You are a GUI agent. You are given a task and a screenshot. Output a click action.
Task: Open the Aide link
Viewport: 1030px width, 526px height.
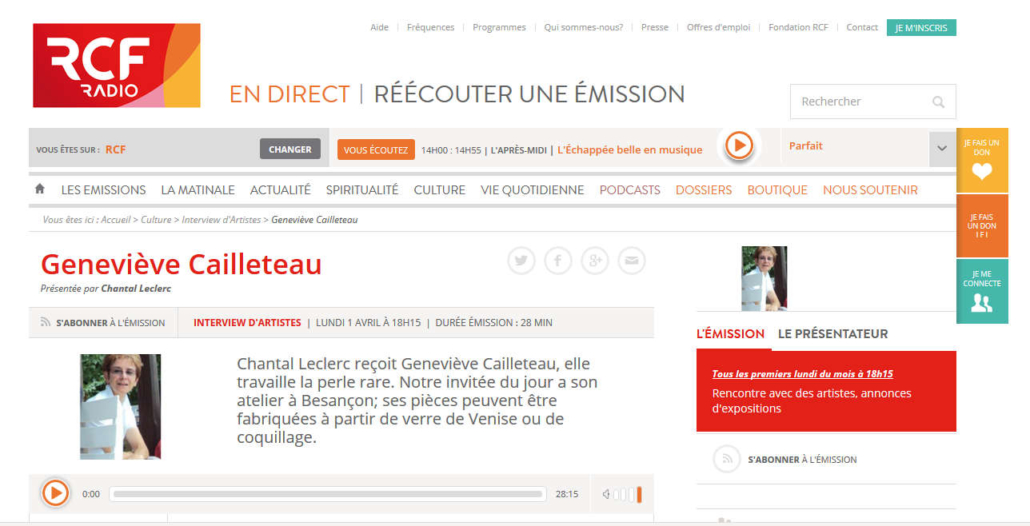tap(379, 28)
